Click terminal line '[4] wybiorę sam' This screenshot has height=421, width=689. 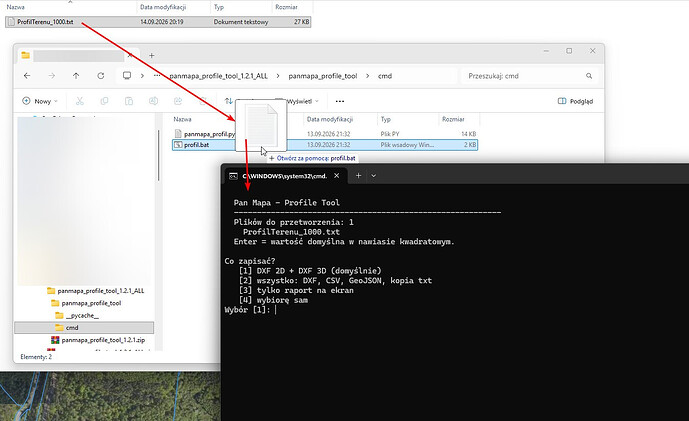273,300
